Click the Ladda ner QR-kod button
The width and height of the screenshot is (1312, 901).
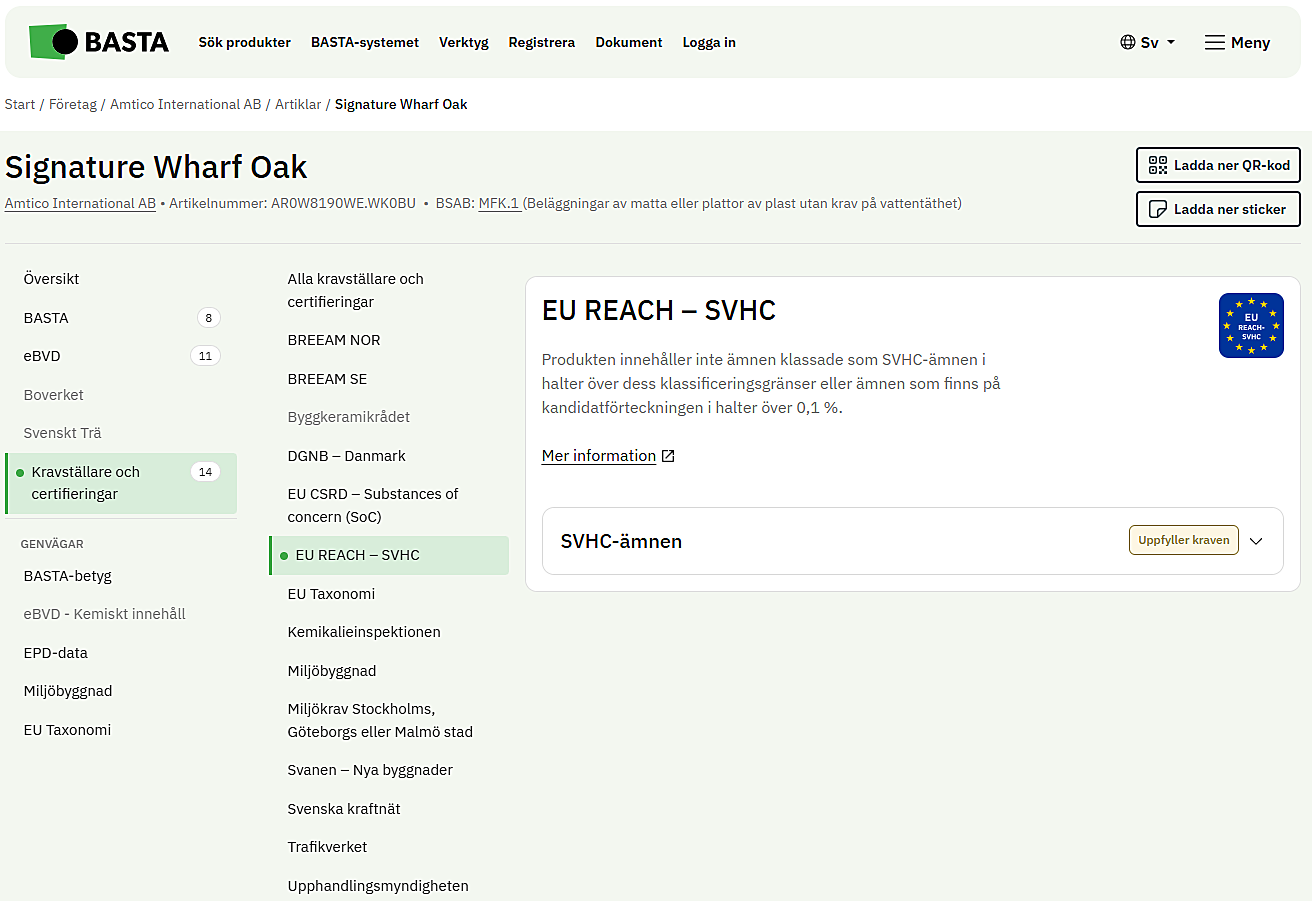1218,165
